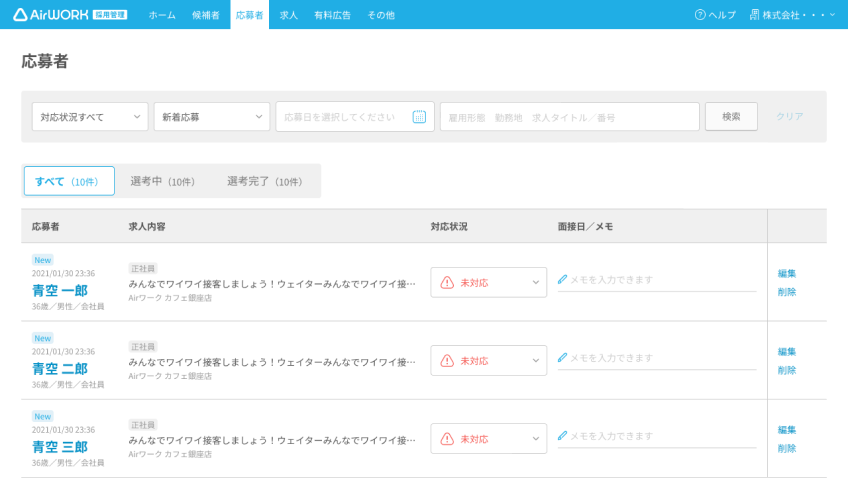Open 未対応 status dropdown for 青空 二郎
This screenshot has width=848, height=497.
tap(488, 361)
